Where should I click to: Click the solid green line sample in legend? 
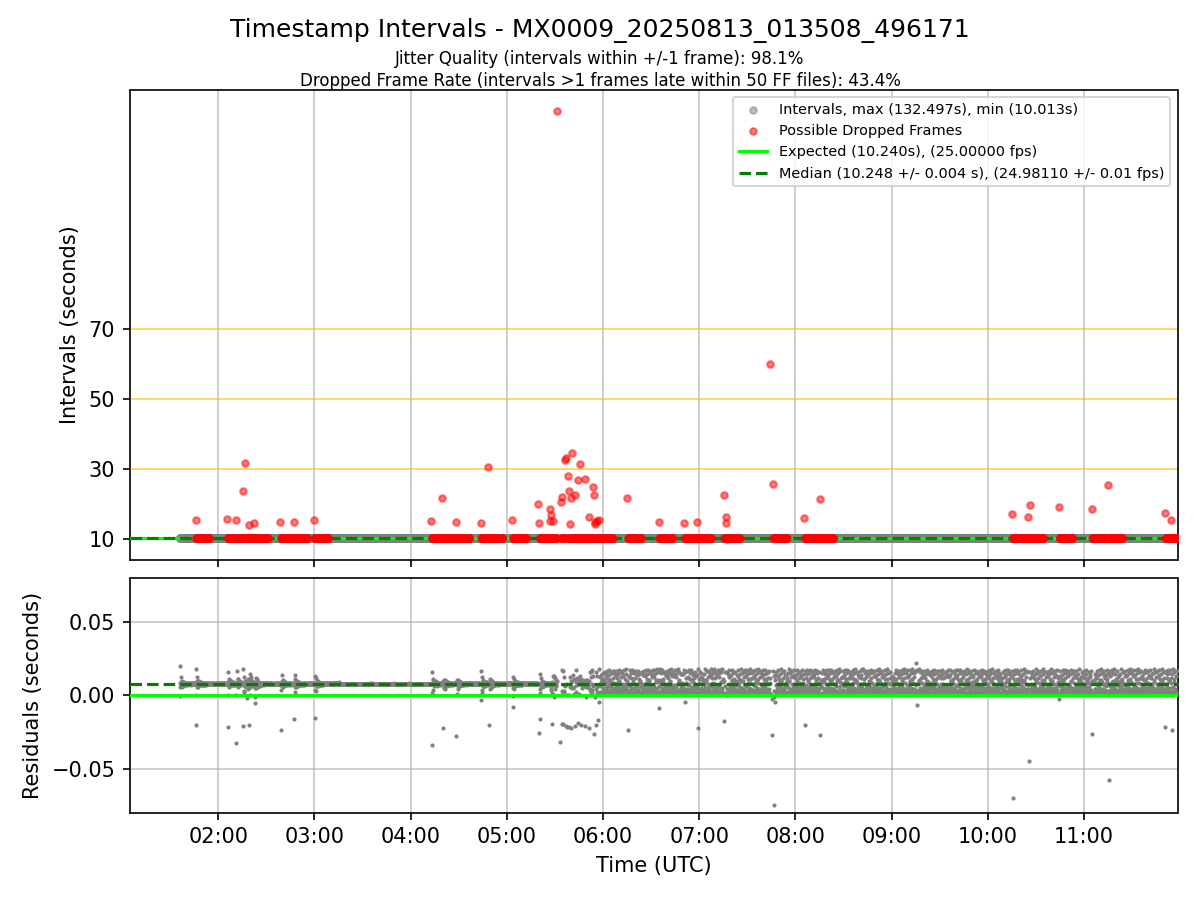point(754,152)
